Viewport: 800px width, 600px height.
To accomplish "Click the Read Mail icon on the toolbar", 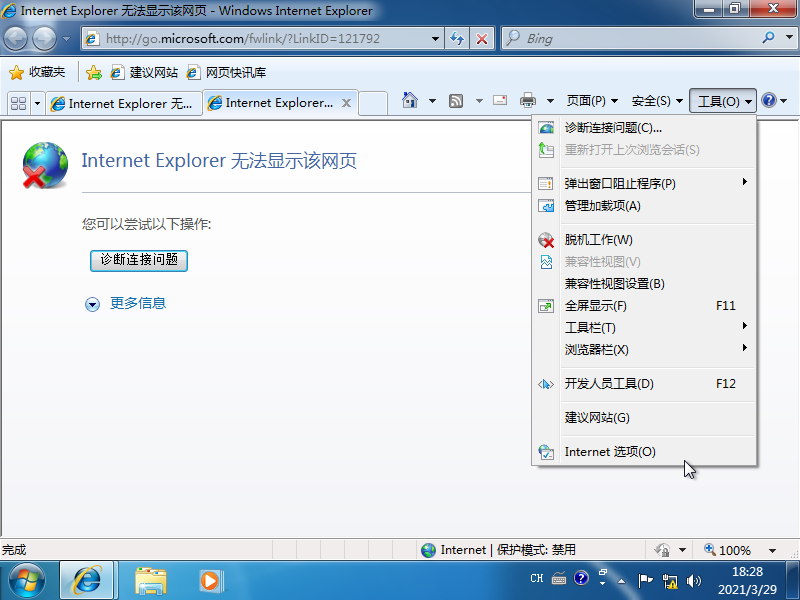I will 500,101.
